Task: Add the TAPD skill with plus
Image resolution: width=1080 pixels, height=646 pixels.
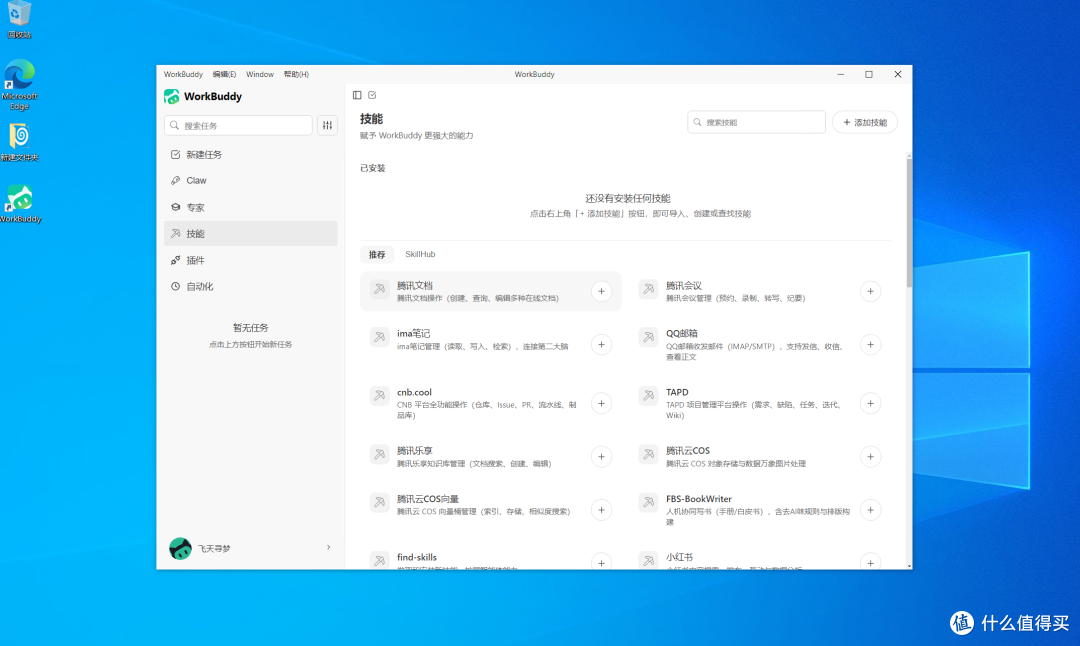Action: (x=871, y=404)
